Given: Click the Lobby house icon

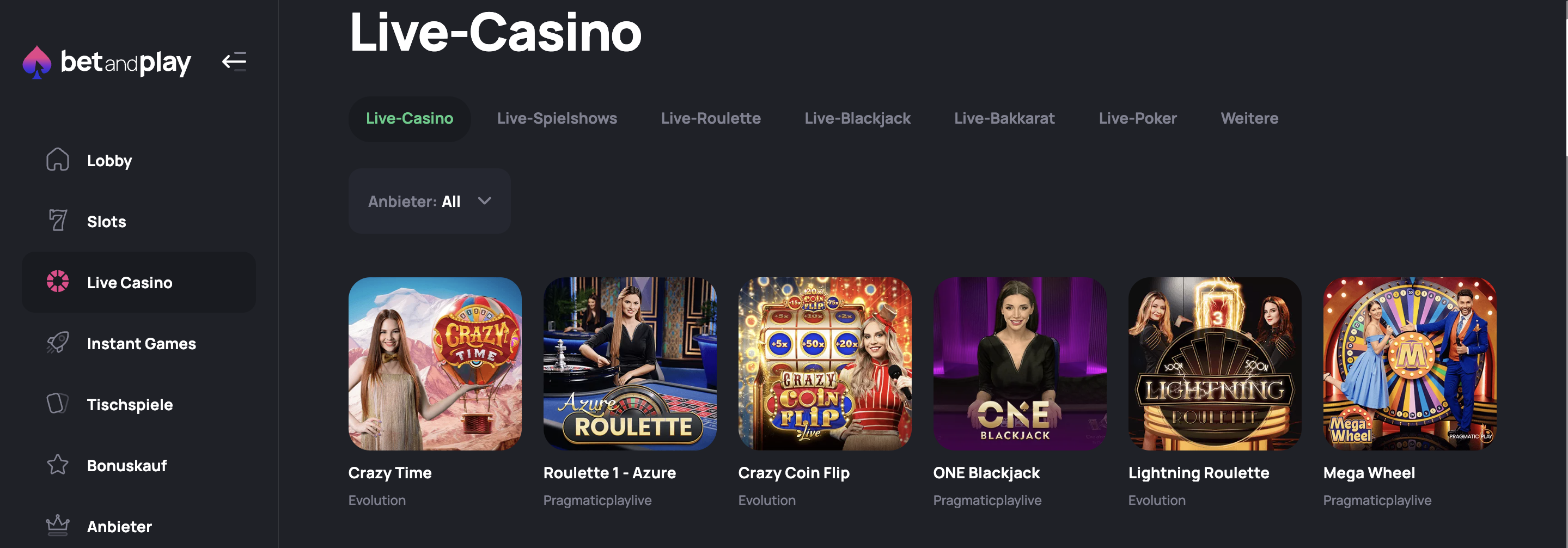Looking at the screenshot, I should coord(58,160).
